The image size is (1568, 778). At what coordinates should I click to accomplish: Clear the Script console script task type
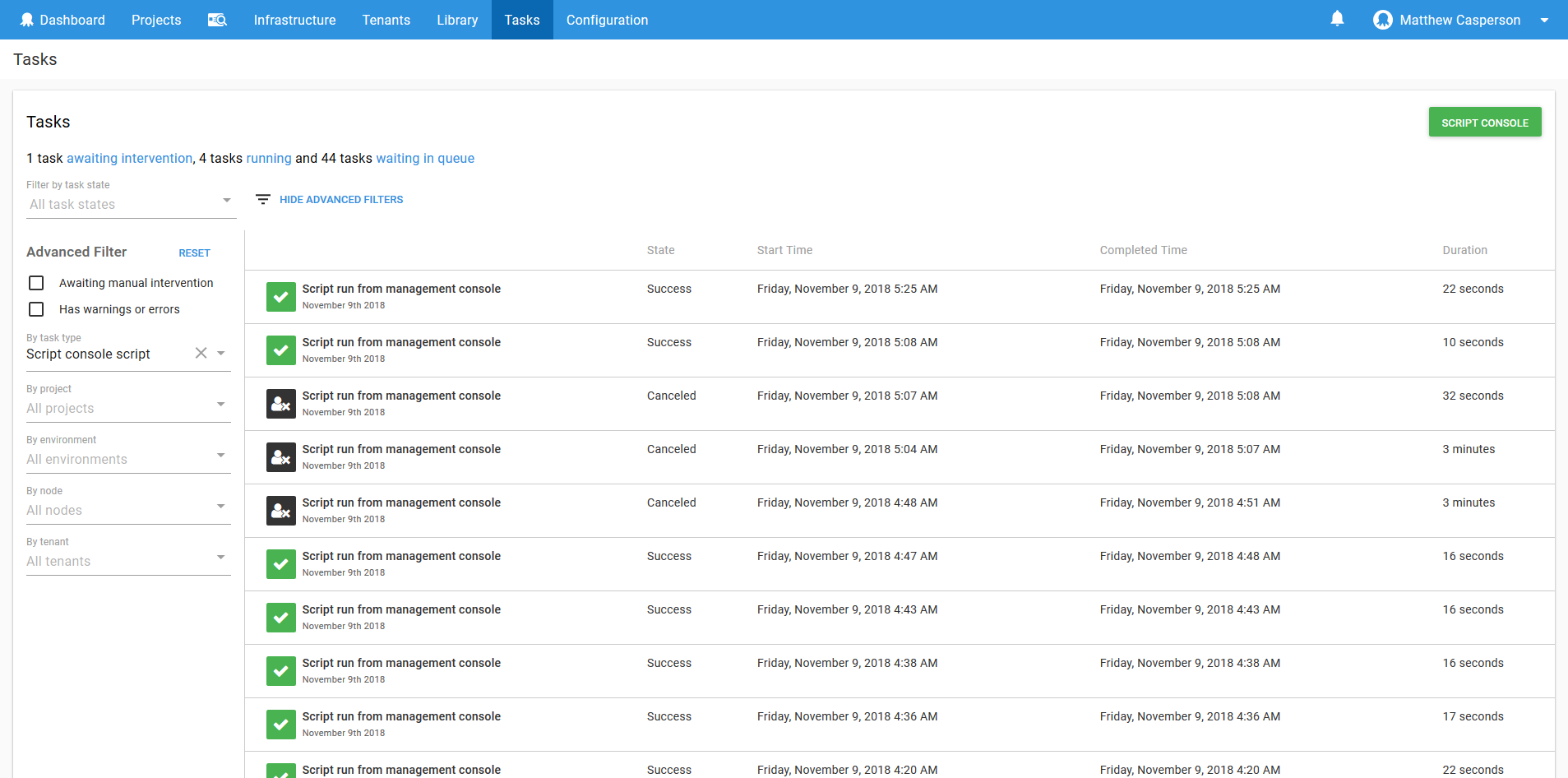tap(201, 353)
